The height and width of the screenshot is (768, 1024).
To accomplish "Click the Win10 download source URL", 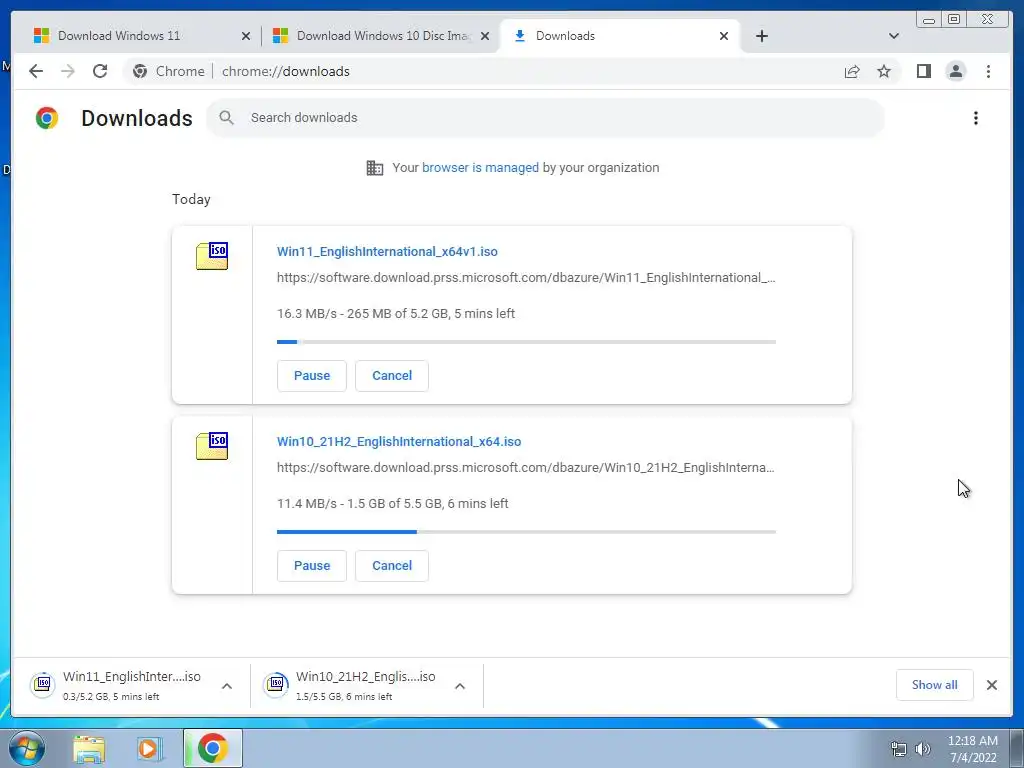I will 526,468.
